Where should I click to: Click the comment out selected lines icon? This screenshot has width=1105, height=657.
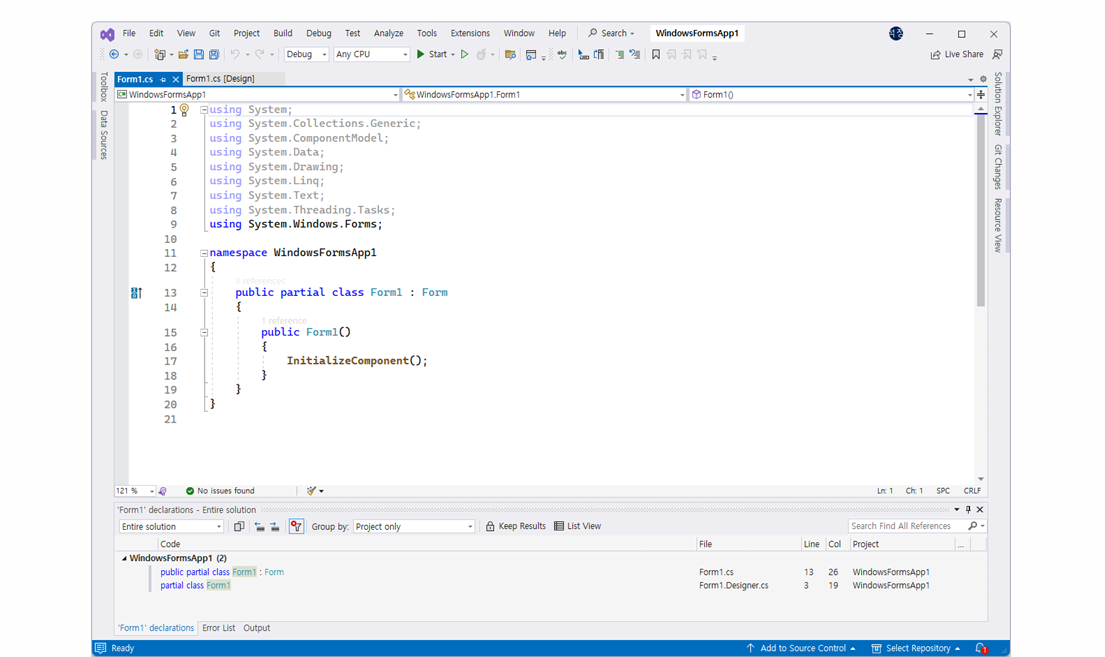click(x=619, y=54)
